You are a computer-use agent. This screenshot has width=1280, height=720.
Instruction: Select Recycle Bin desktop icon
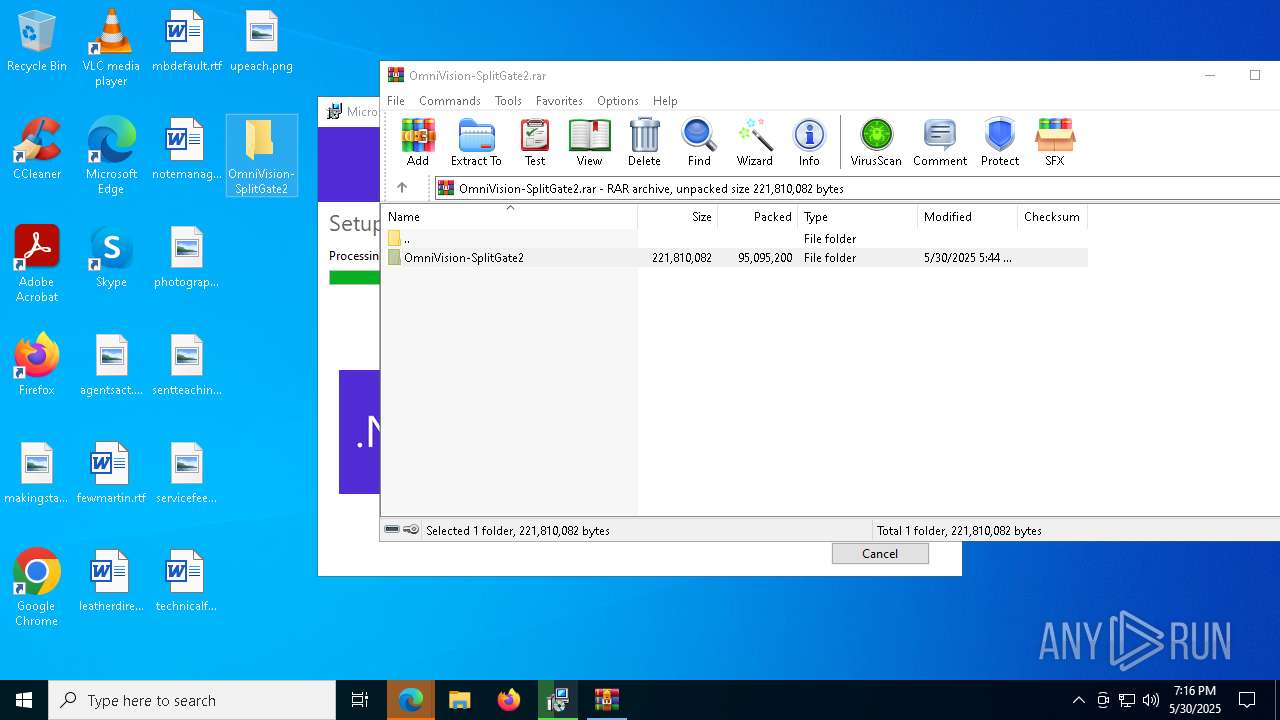click(36, 41)
